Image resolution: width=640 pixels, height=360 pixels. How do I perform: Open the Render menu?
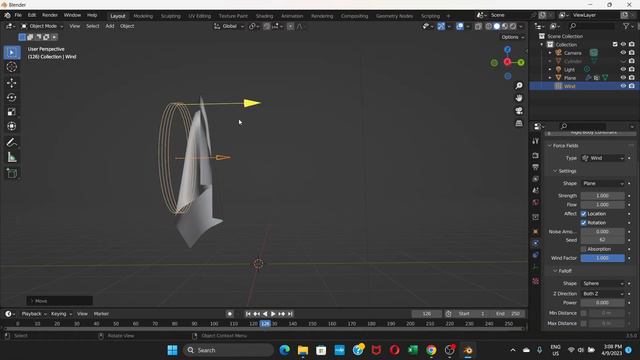(50, 15)
